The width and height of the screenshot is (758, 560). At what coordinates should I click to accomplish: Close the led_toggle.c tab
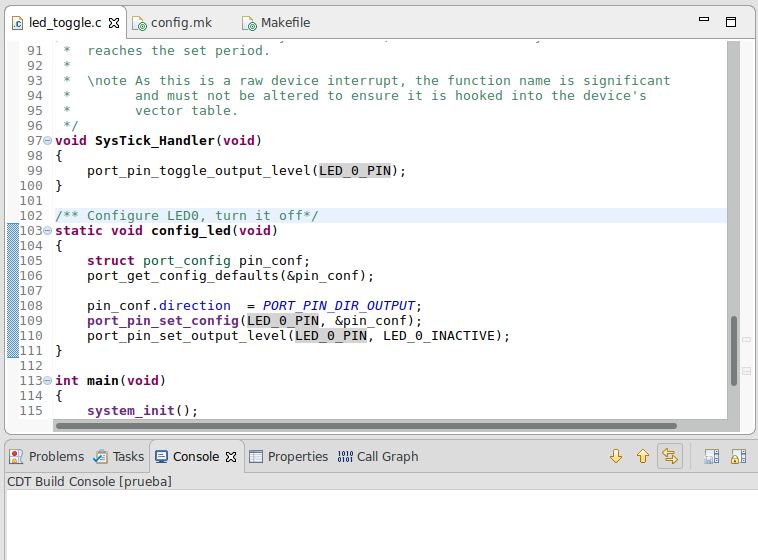pos(114,23)
